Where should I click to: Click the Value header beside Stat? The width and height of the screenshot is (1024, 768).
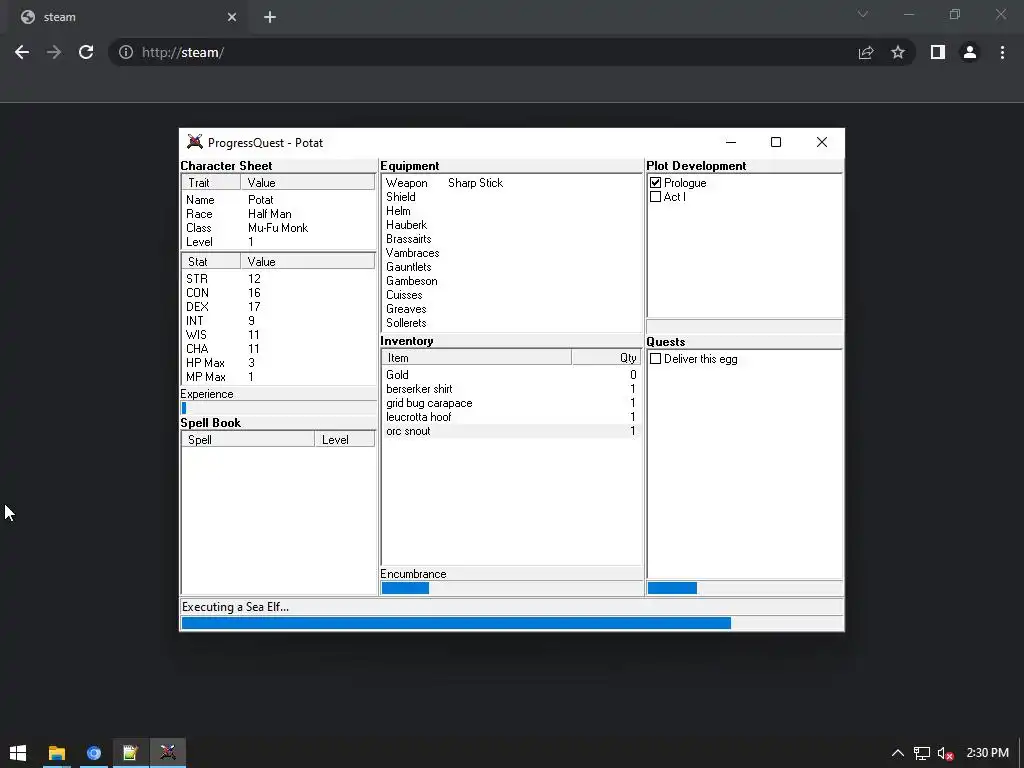(308, 262)
